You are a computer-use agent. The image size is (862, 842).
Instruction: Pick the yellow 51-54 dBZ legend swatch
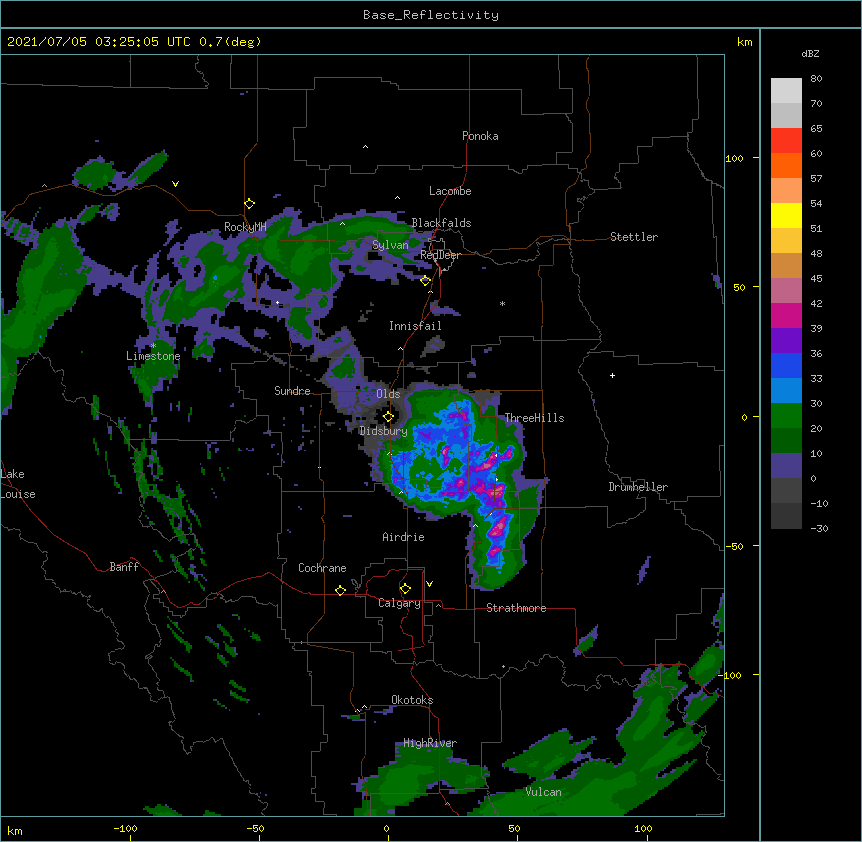point(786,215)
